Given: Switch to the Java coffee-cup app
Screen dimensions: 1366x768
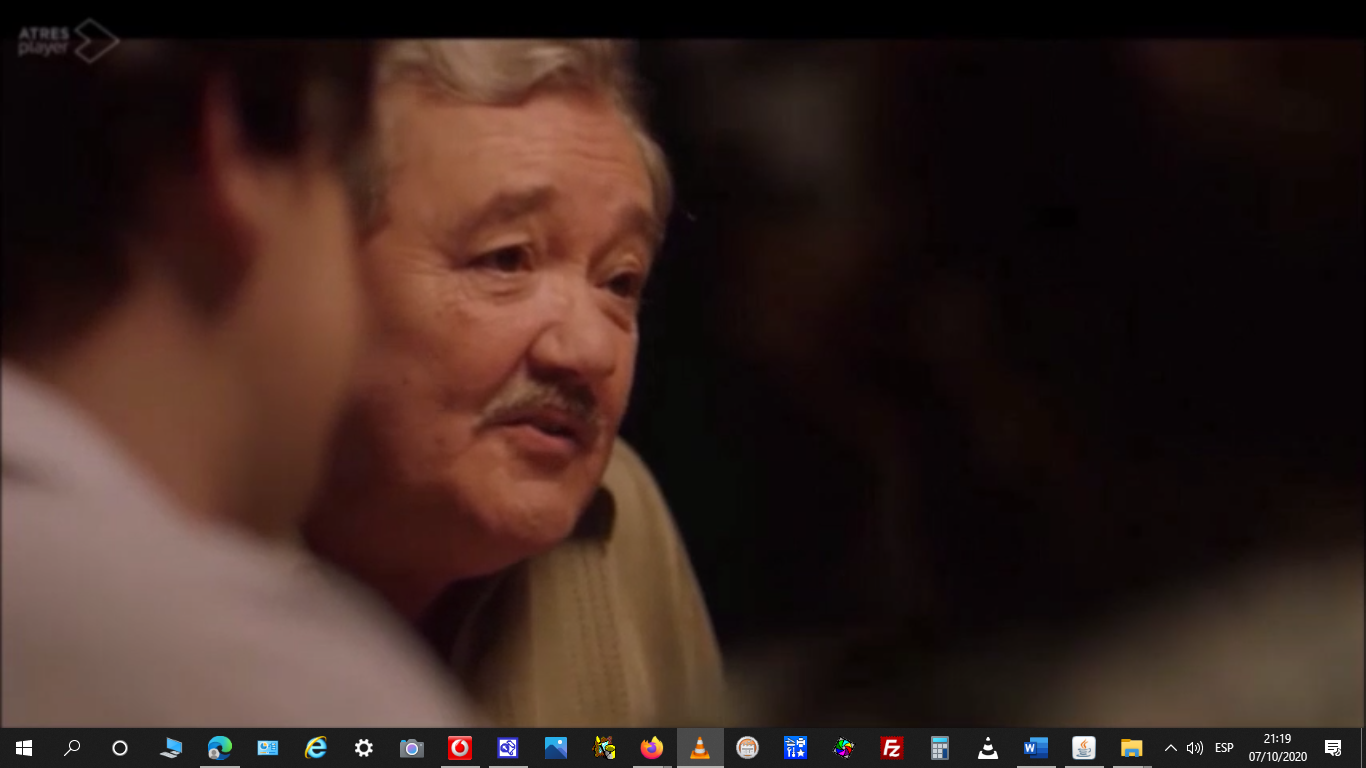Looking at the screenshot, I should click(1084, 748).
